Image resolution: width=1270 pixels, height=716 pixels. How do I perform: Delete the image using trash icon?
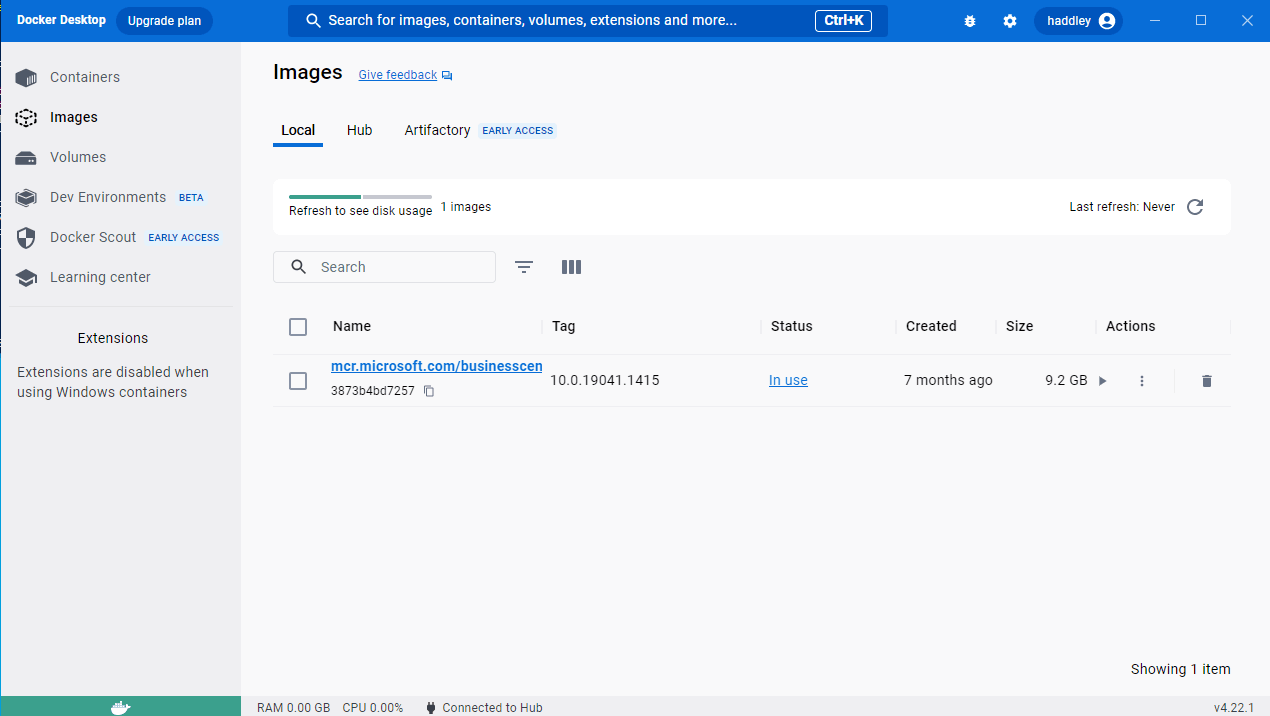point(1206,381)
